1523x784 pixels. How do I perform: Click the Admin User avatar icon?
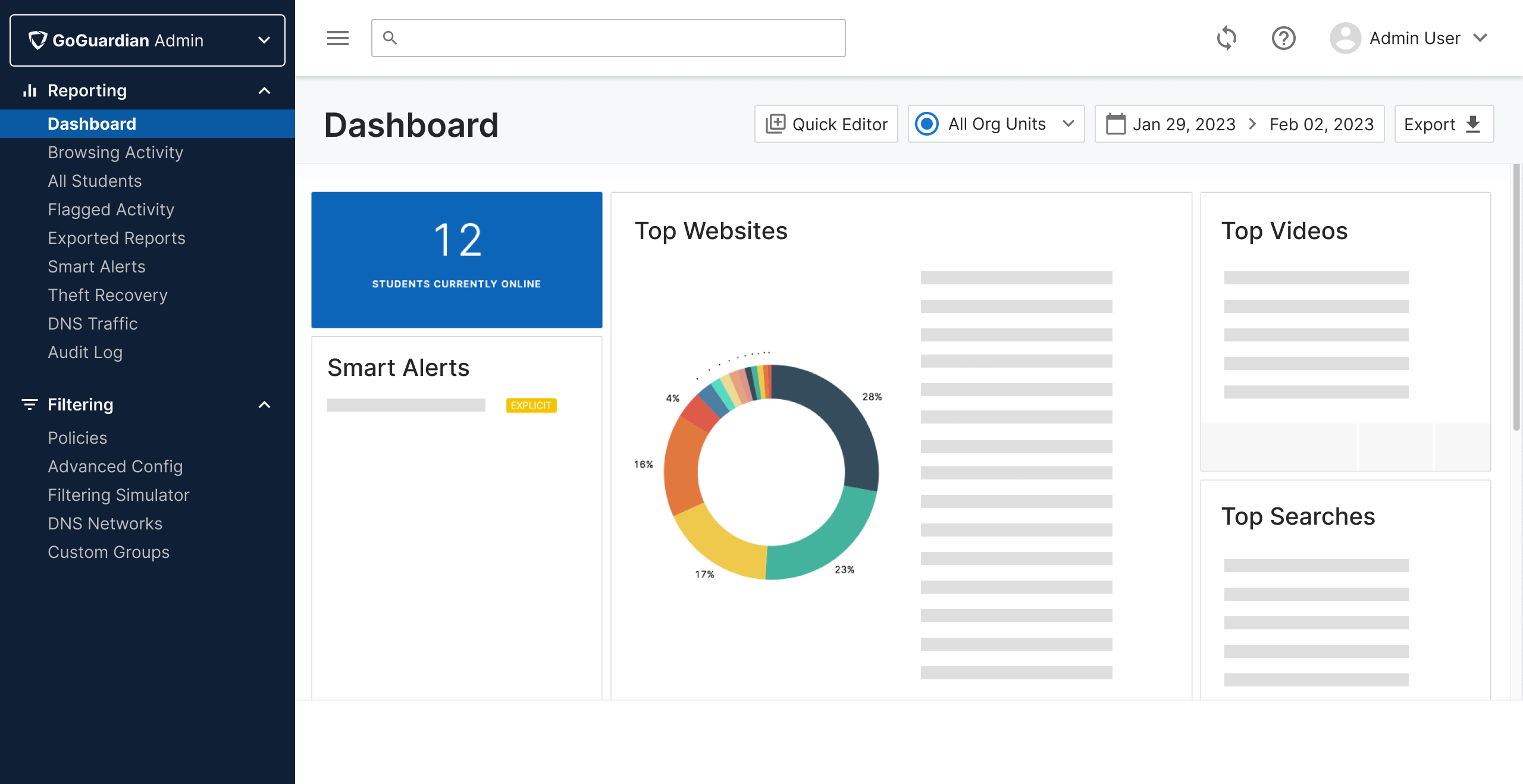(1345, 38)
